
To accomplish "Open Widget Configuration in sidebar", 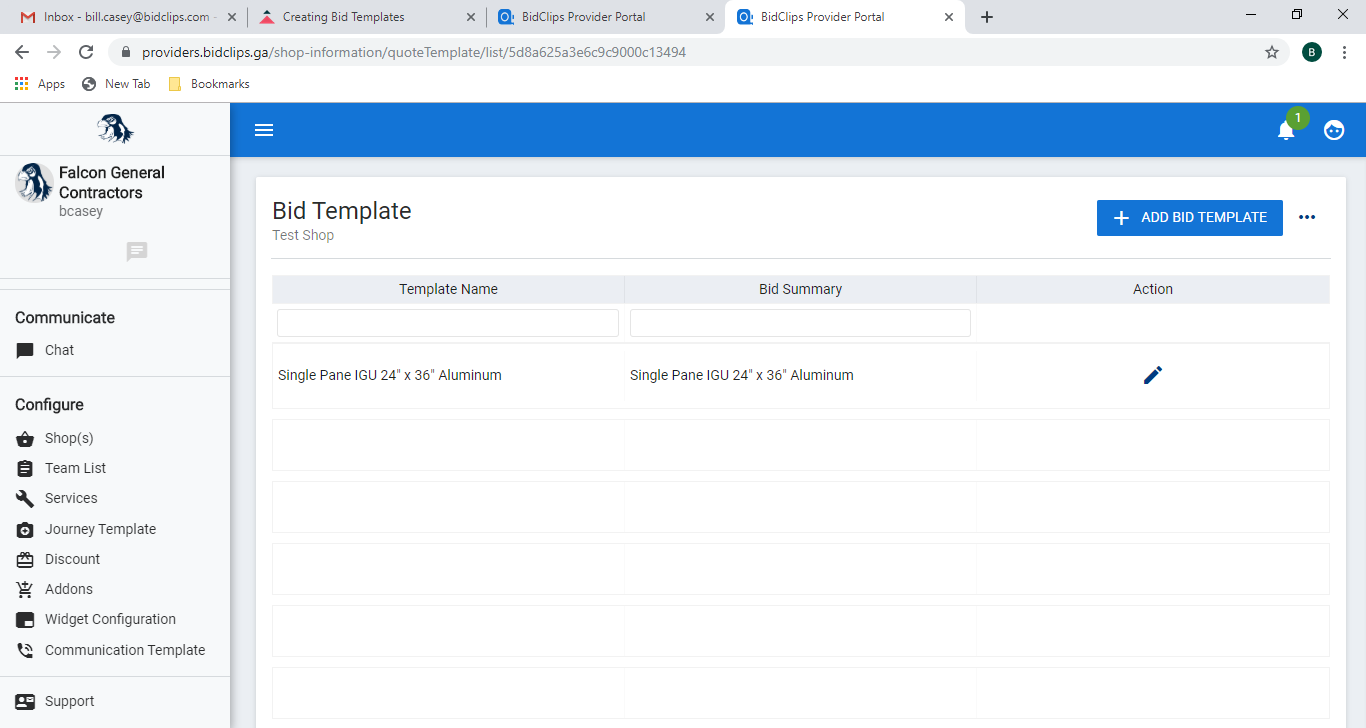I will [x=110, y=620].
